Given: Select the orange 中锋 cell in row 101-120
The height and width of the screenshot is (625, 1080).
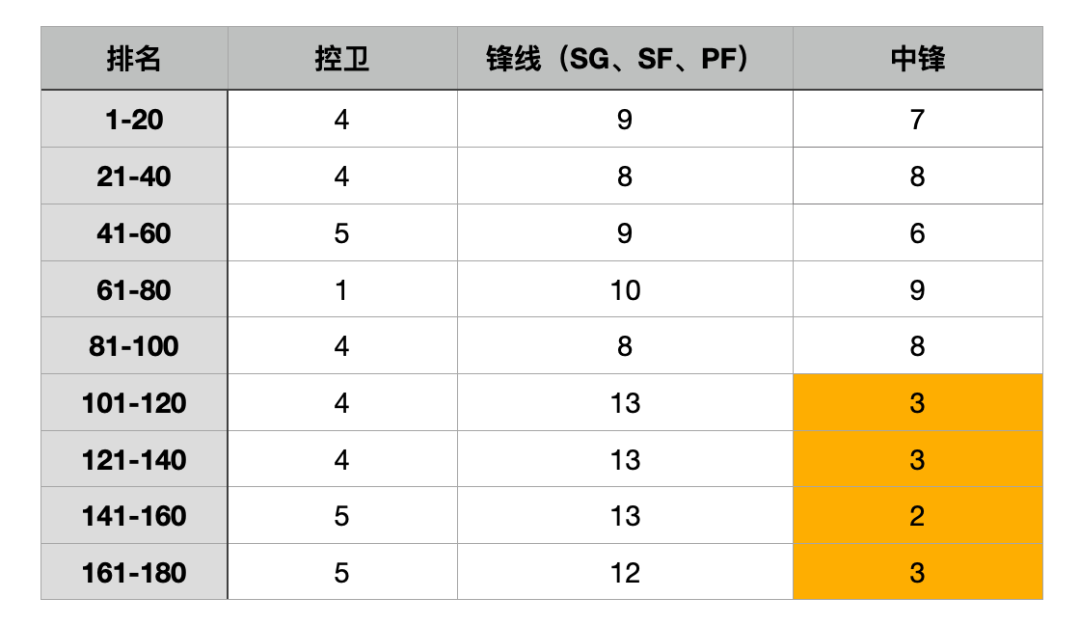Looking at the screenshot, I should click(917, 402).
